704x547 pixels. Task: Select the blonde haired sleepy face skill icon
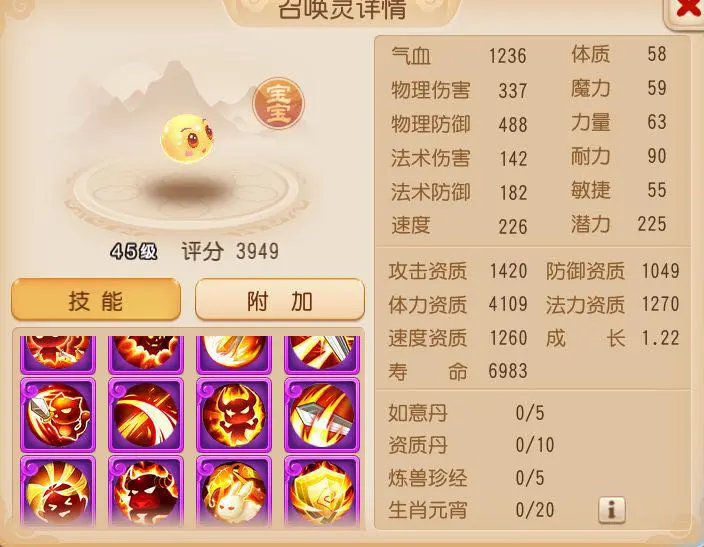click(x=58, y=491)
